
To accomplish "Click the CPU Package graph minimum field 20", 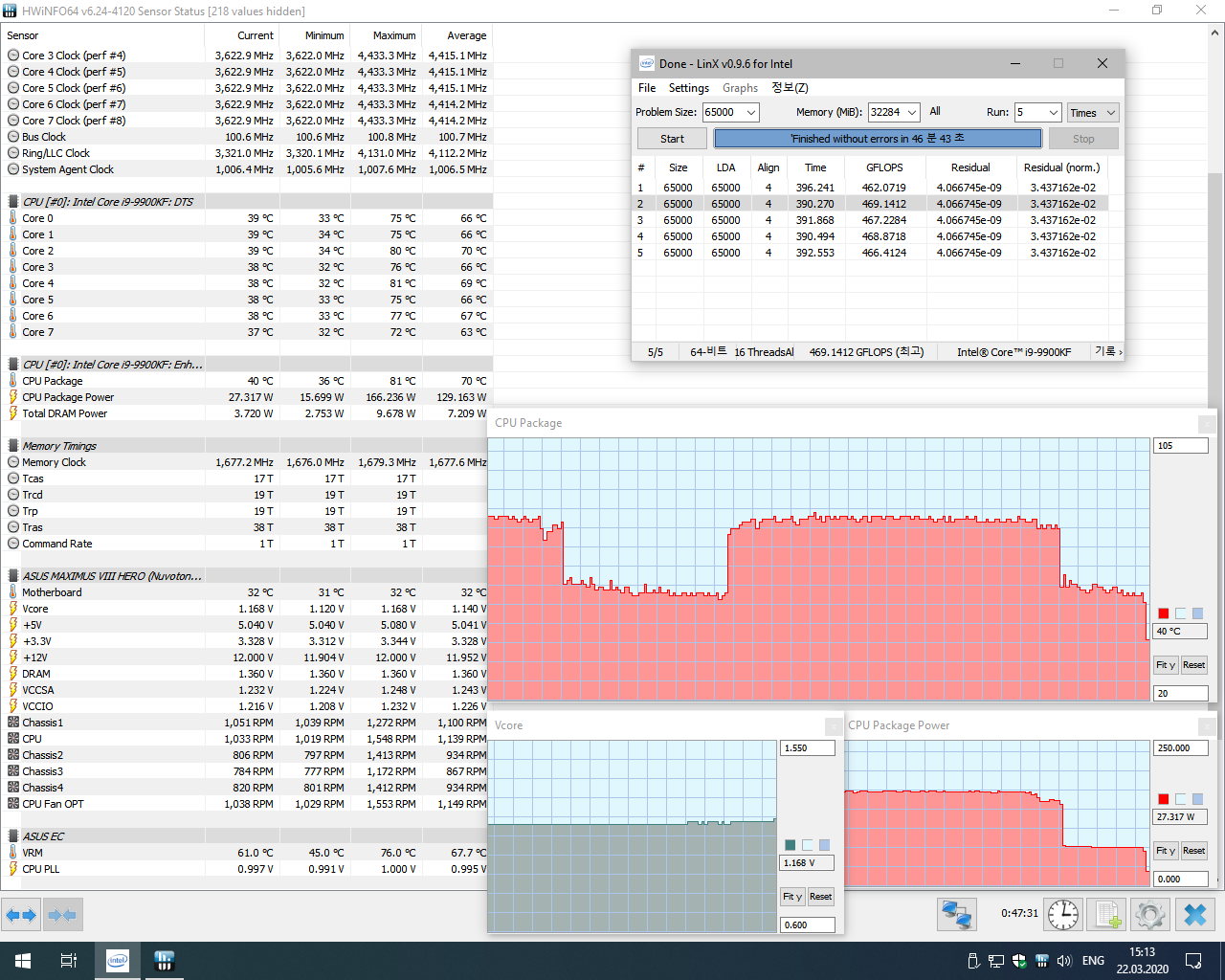I will click(1181, 693).
